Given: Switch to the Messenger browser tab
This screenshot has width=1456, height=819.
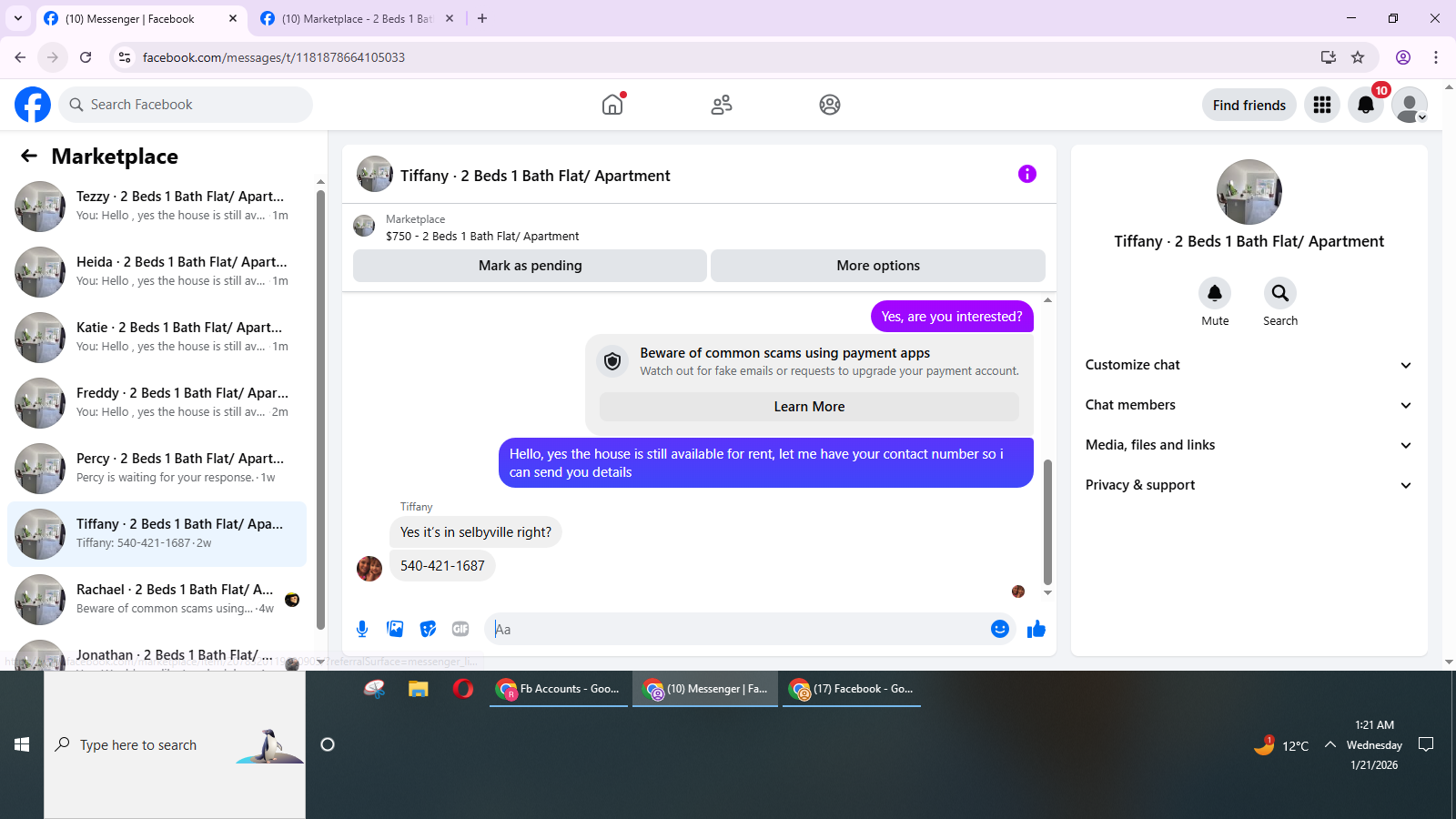Looking at the screenshot, I should click(141, 18).
